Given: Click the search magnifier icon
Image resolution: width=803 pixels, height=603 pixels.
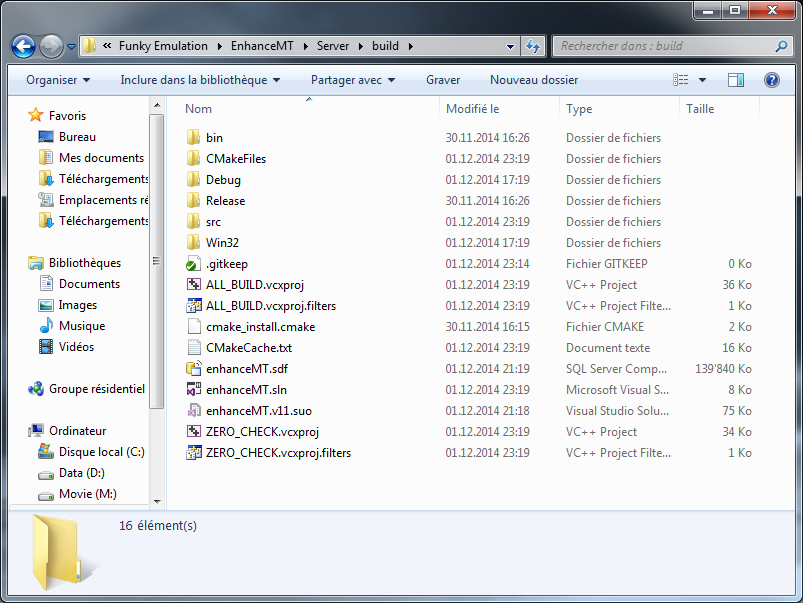Looking at the screenshot, I should [781, 46].
